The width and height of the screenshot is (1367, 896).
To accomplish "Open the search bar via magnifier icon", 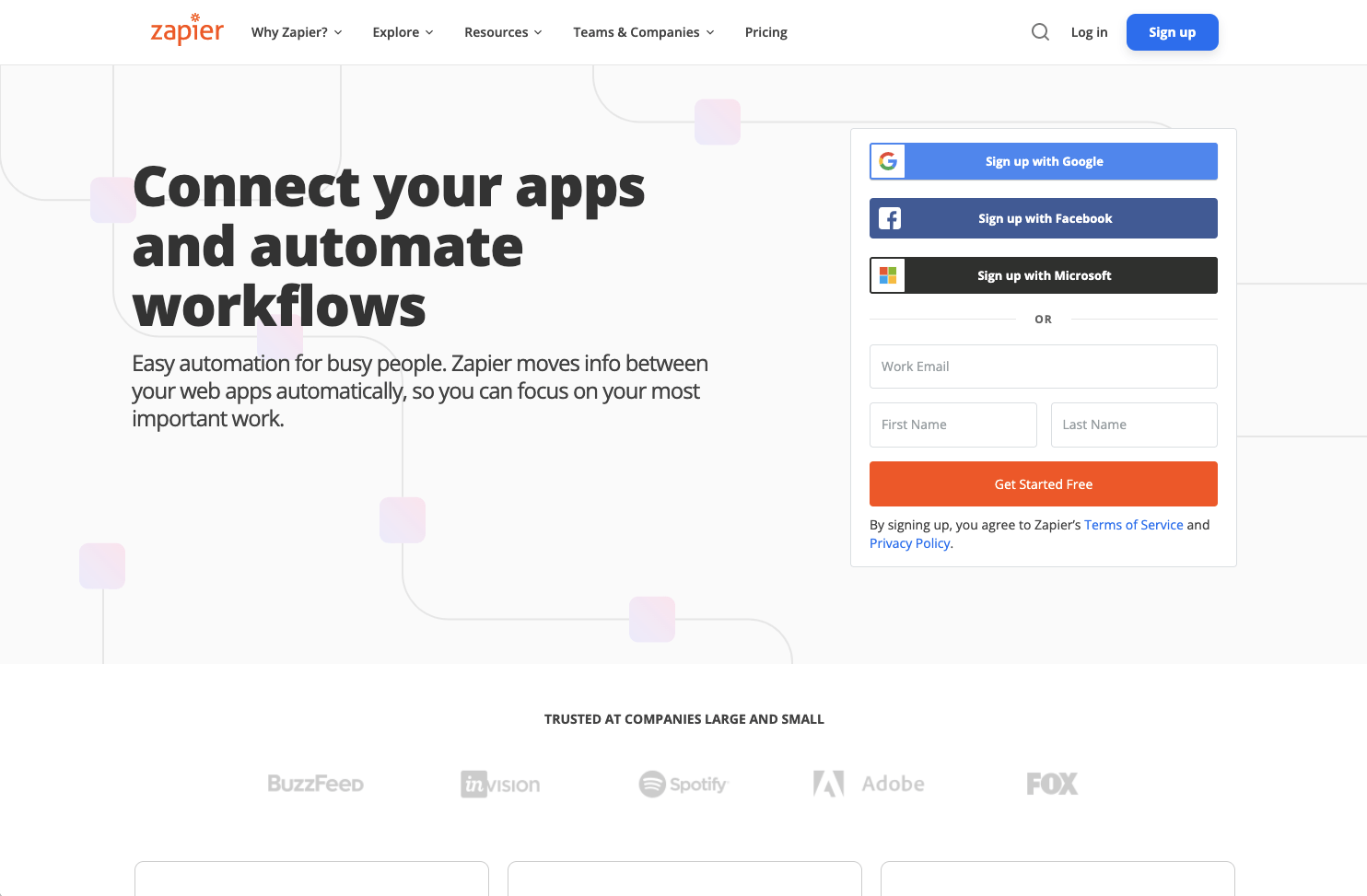I will coord(1040,31).
